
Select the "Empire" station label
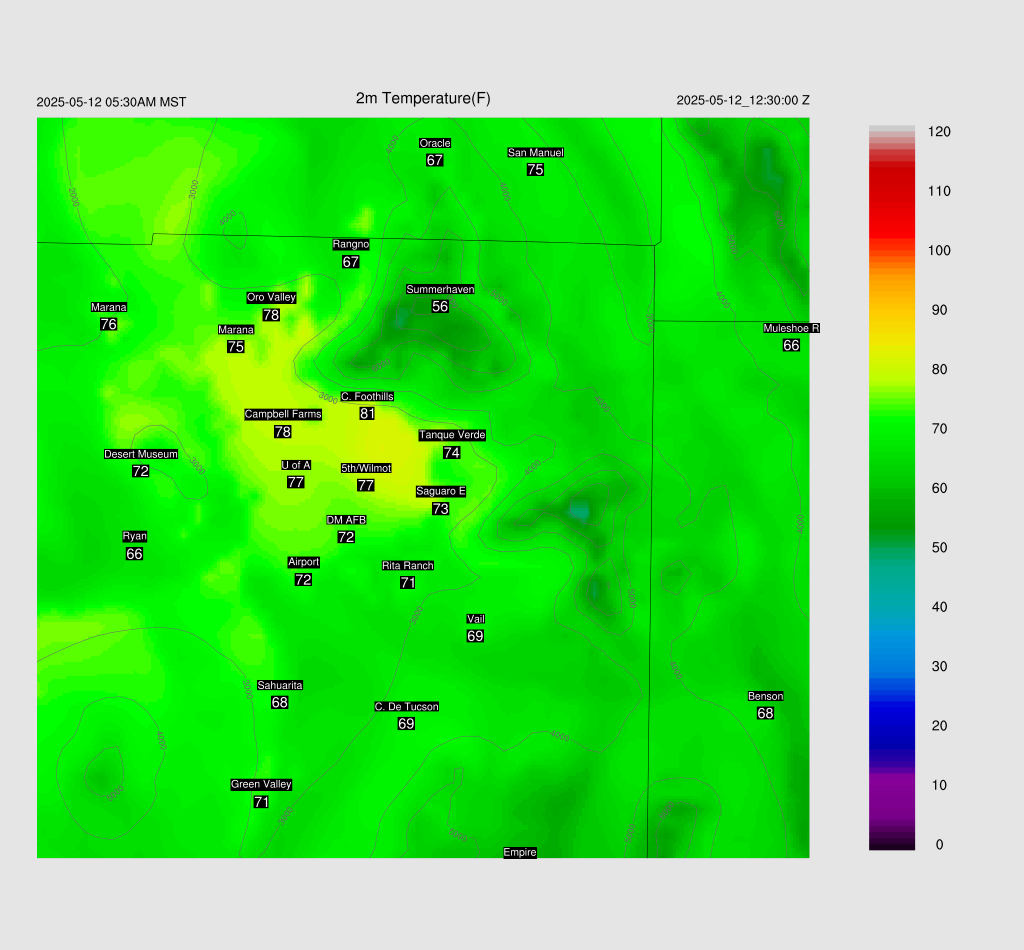coord(520,852)
